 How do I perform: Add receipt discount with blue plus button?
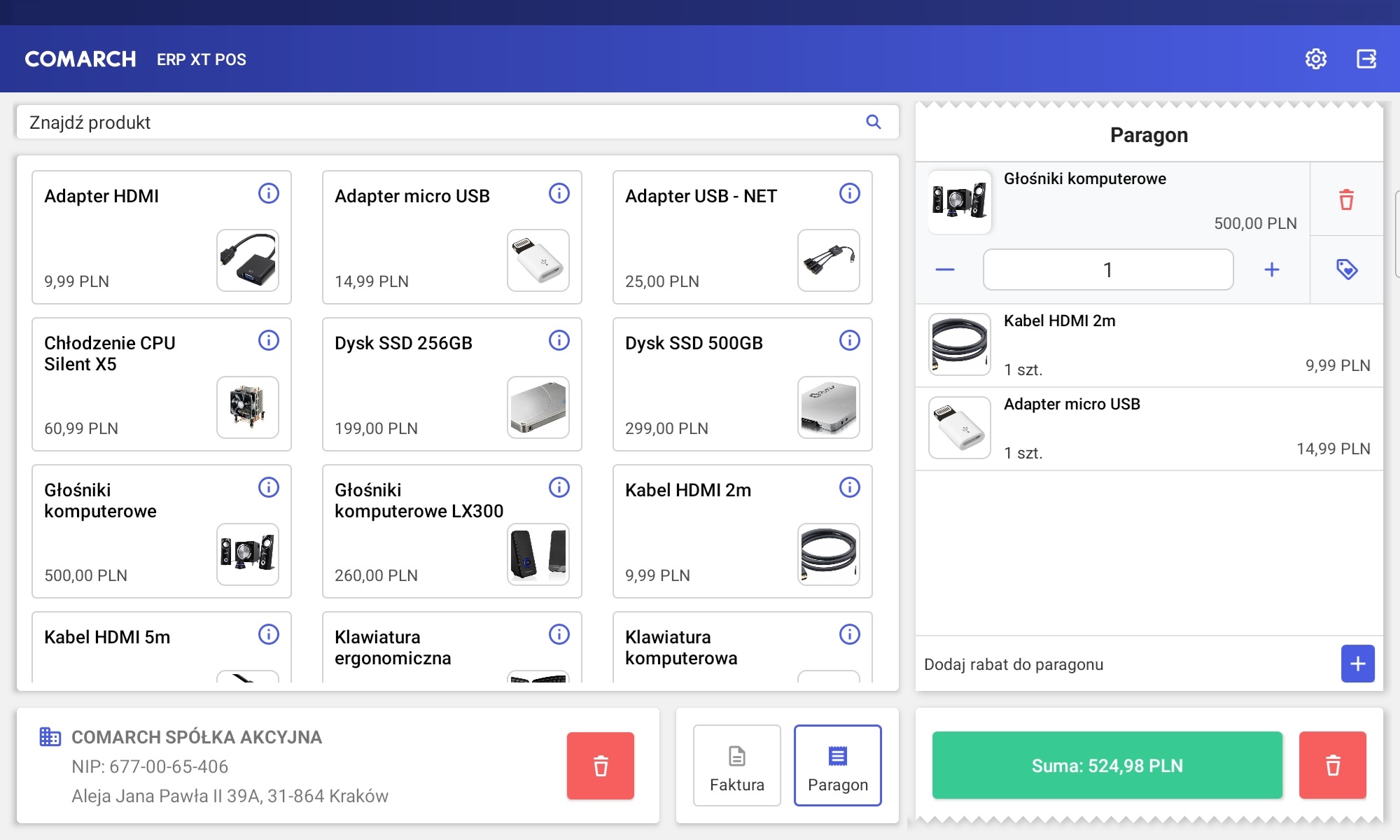tap(1357, 664)
